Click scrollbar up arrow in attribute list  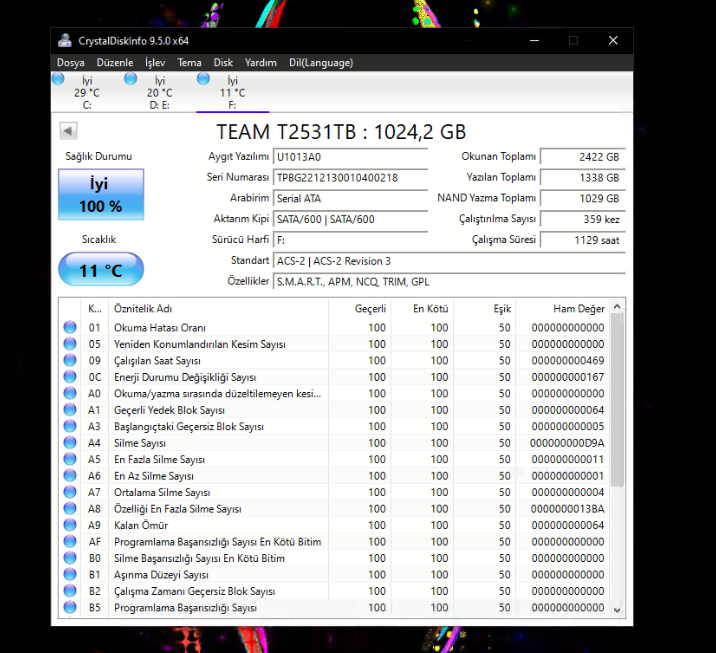pos(617,307)
